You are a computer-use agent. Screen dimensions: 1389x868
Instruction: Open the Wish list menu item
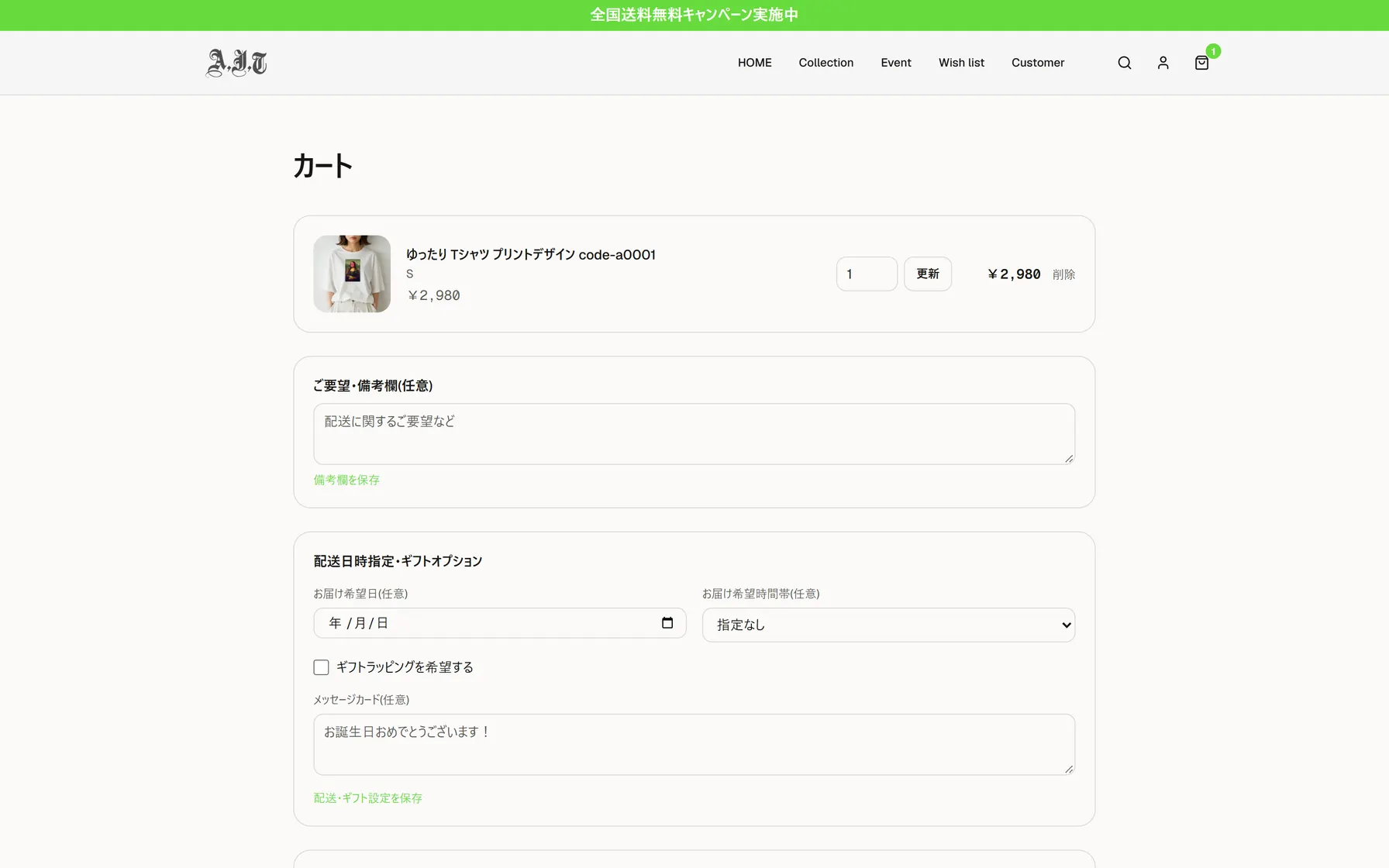[x=961, y=63]
